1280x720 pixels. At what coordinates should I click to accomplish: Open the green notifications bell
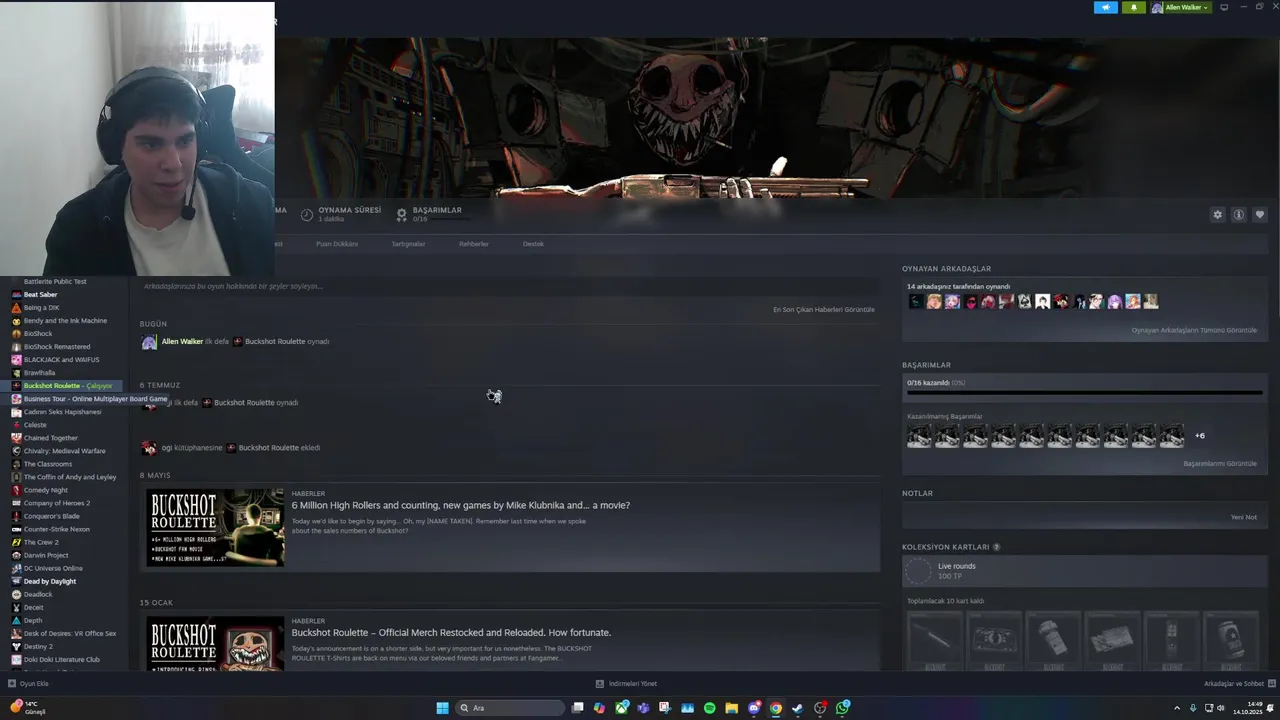pyautogui.click(x=1133, y=7)
